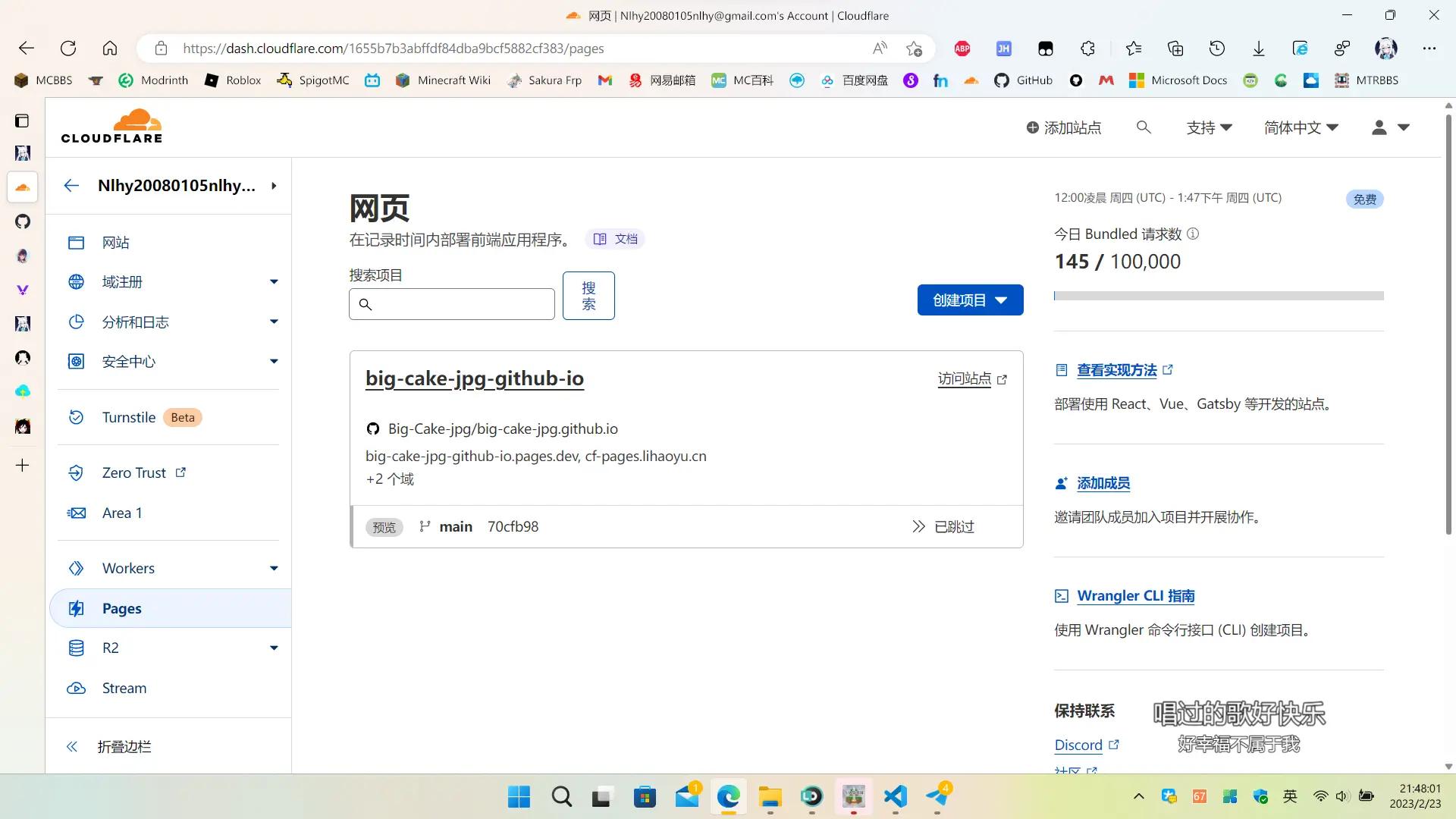Open the search magnifier in the header

coord(1144,127)
